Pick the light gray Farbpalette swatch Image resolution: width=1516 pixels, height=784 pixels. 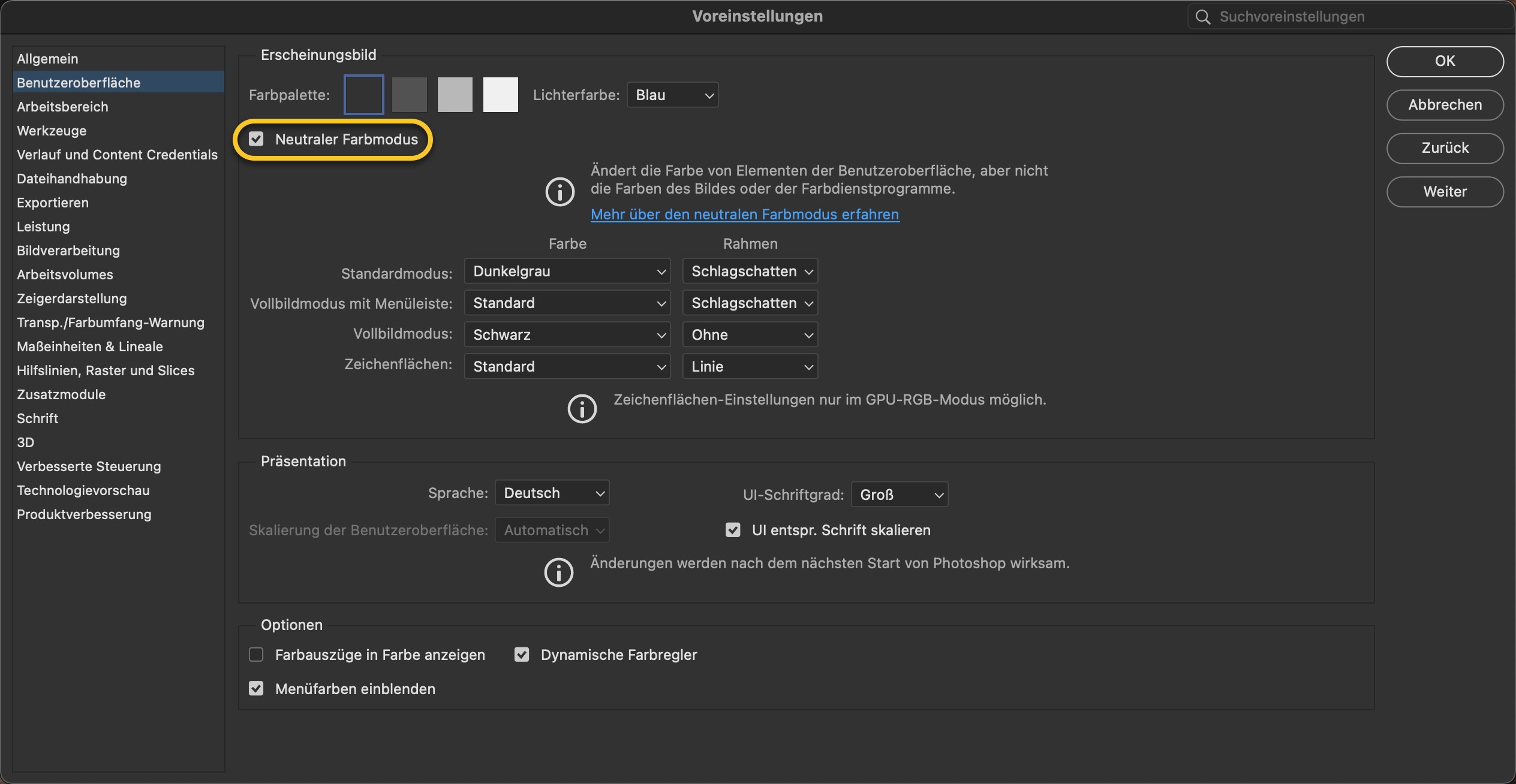pos(455,95)
